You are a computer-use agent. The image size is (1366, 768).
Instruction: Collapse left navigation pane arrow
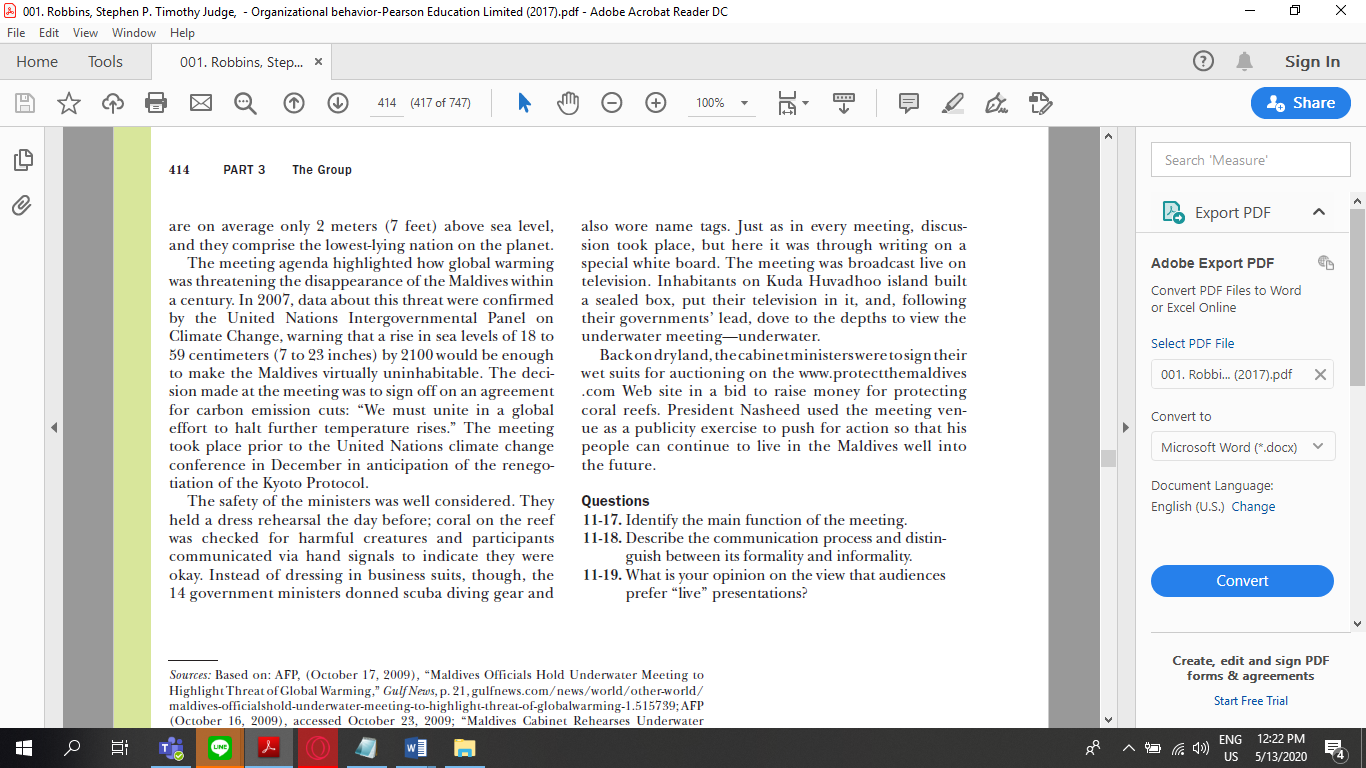(x=54, y=427)
